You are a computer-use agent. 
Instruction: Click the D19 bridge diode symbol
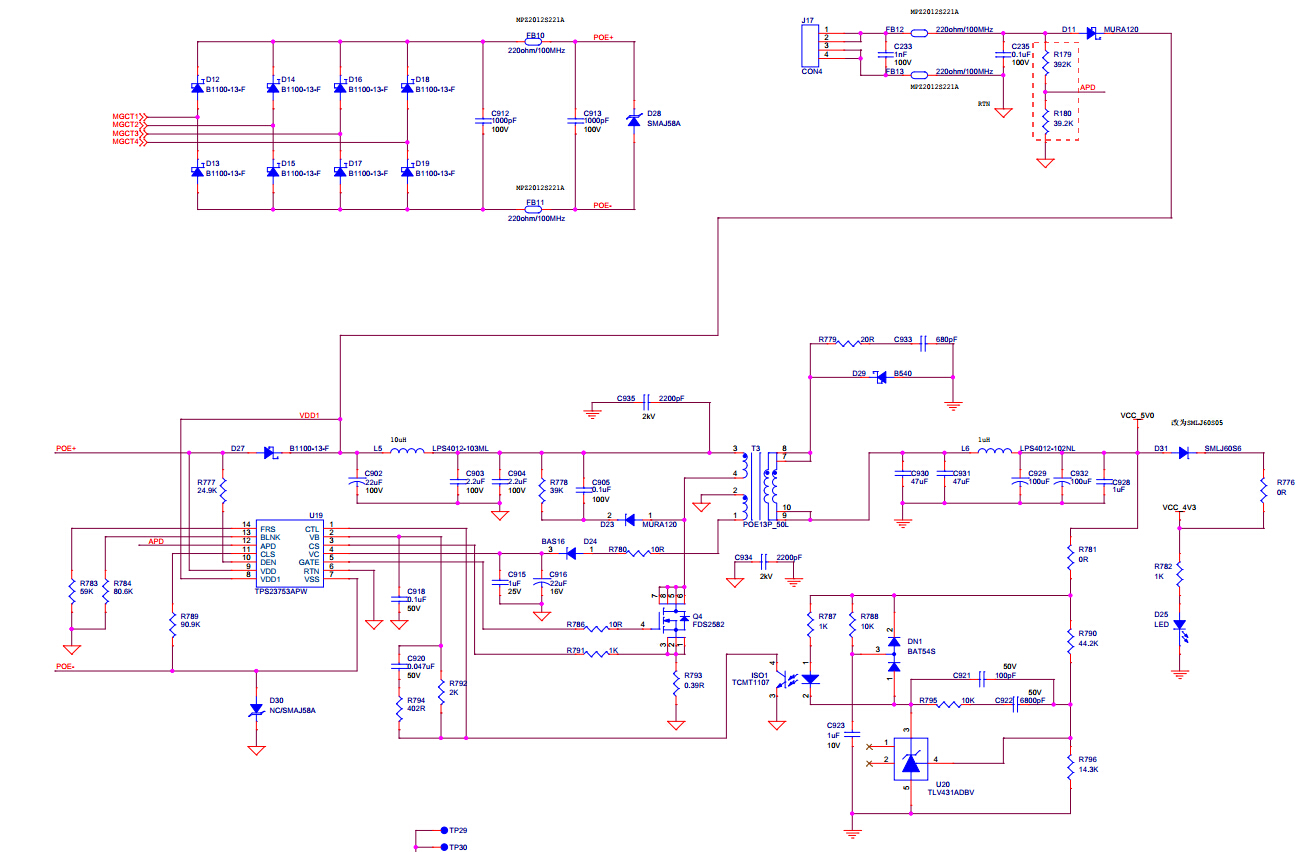[x=407, y=172]
